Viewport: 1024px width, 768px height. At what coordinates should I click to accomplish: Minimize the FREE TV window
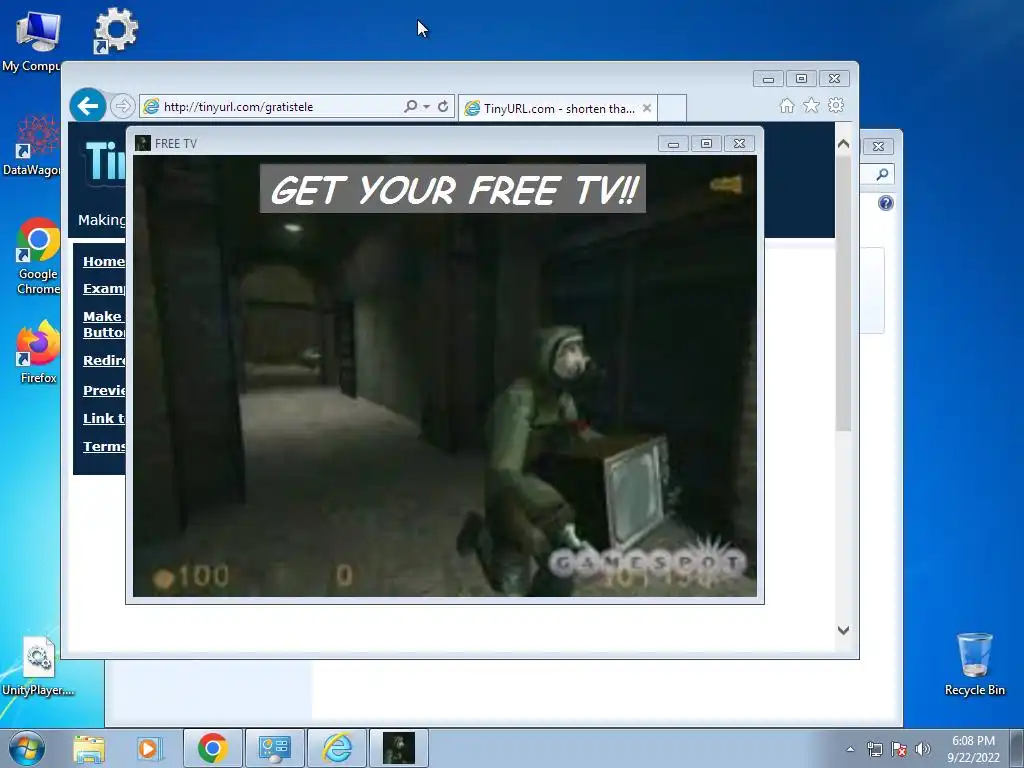click(673, 144)
